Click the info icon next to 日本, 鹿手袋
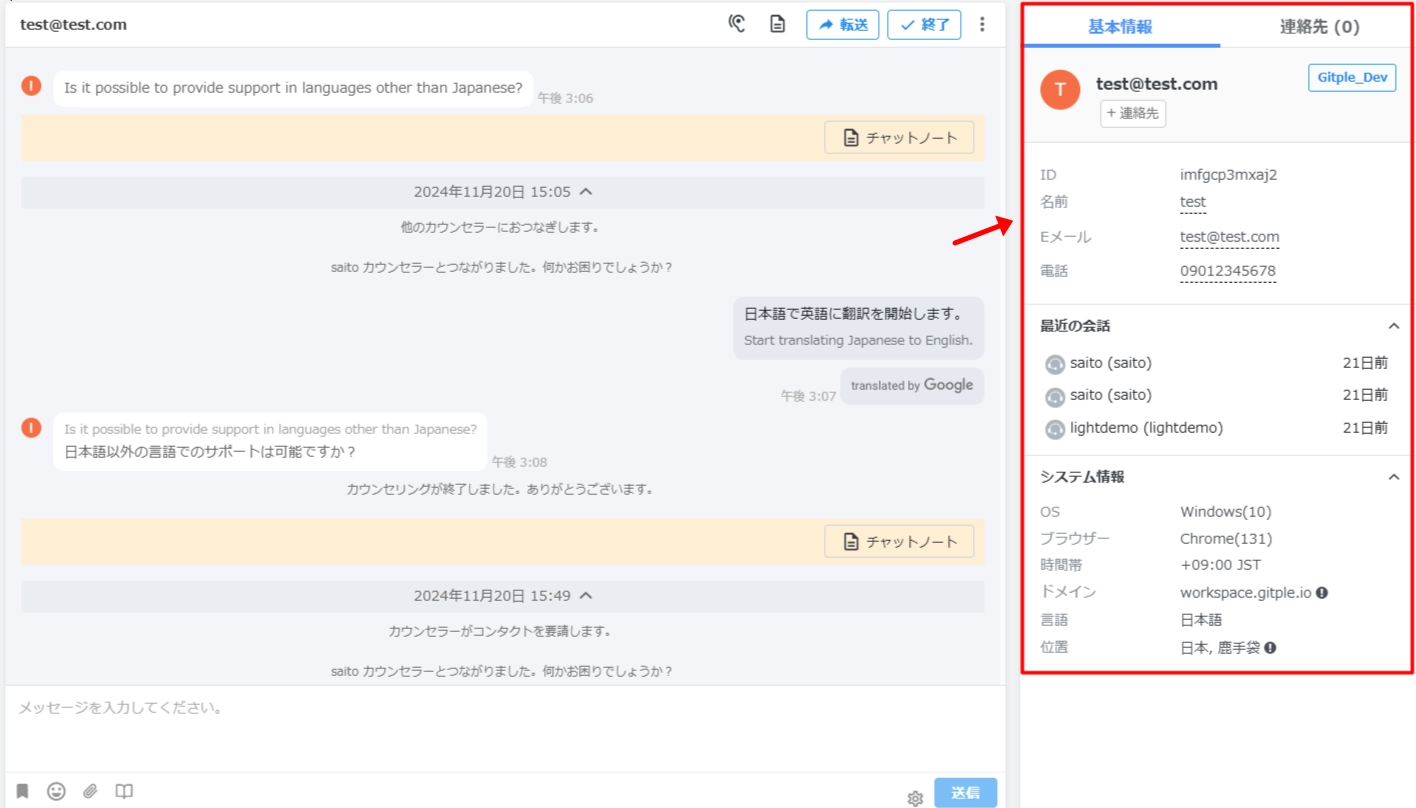This screenshot has height=808, width=1416. (x=1270, y=647)
